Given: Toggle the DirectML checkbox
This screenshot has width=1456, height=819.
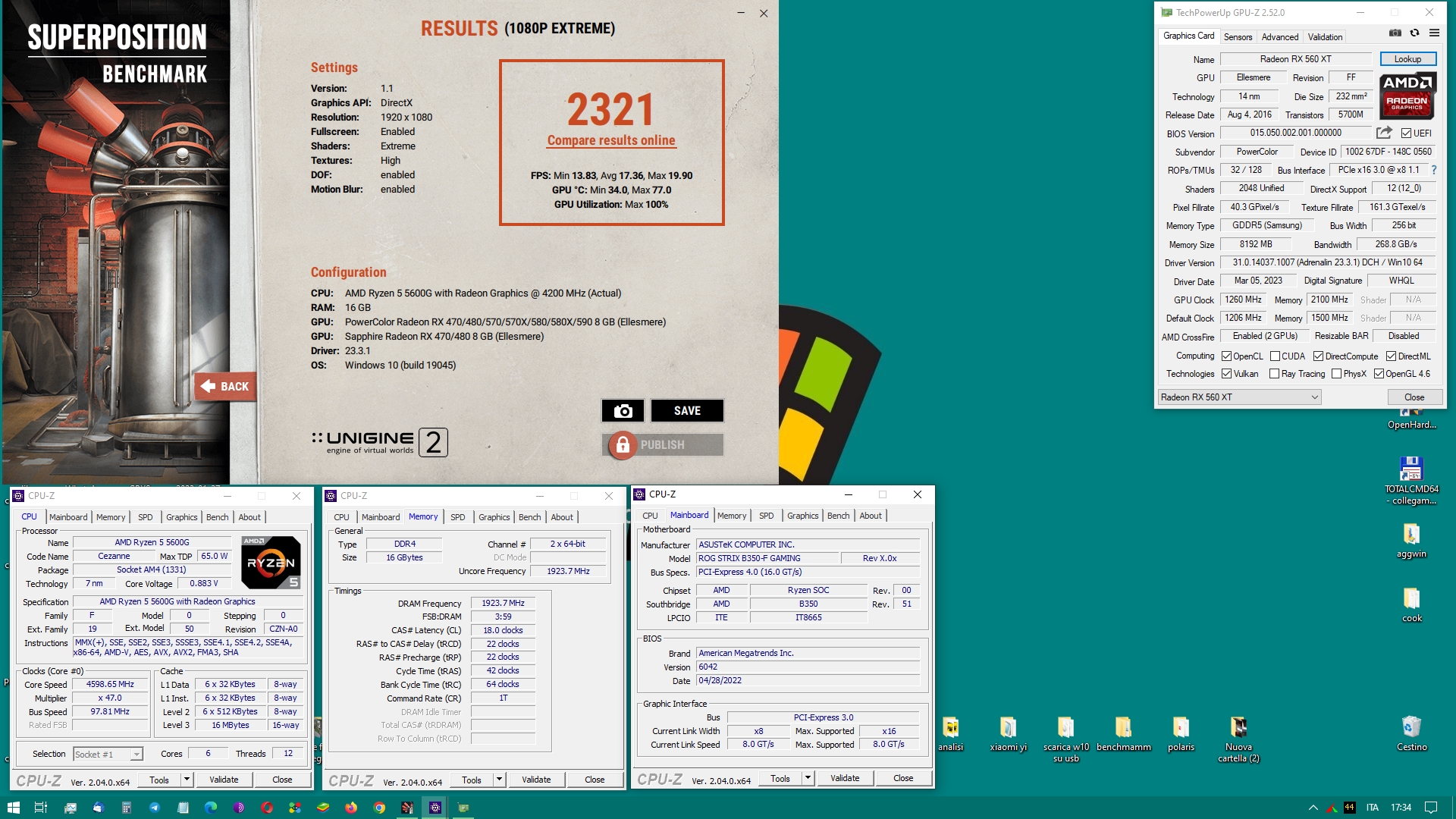Looking at the screenshot, I should (x=1391, y=356).
